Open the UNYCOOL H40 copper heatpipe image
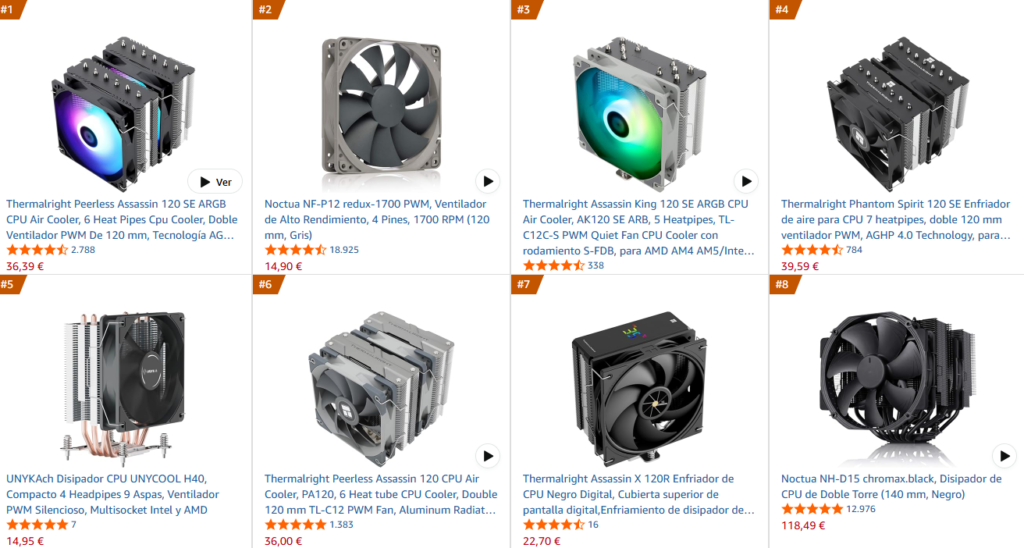The image size is (1024, 548). click(123, 388)
